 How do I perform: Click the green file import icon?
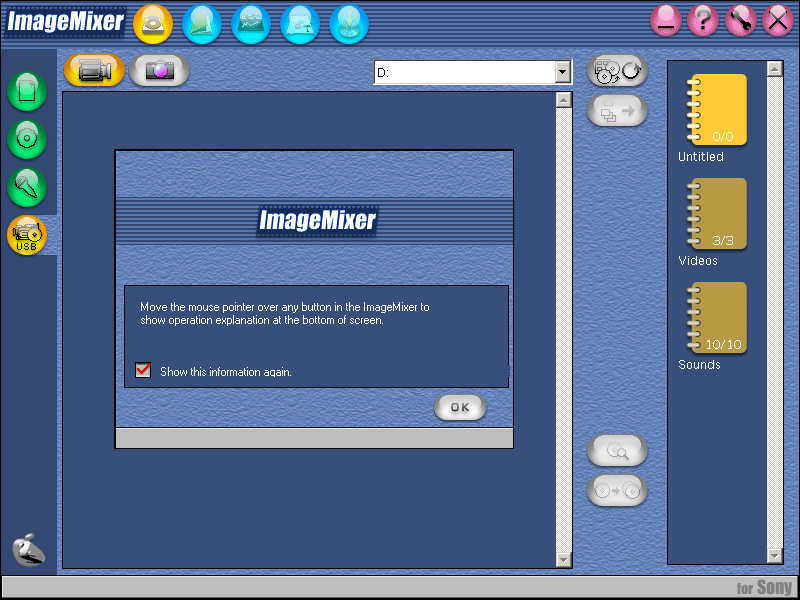(x=27, y=92)
